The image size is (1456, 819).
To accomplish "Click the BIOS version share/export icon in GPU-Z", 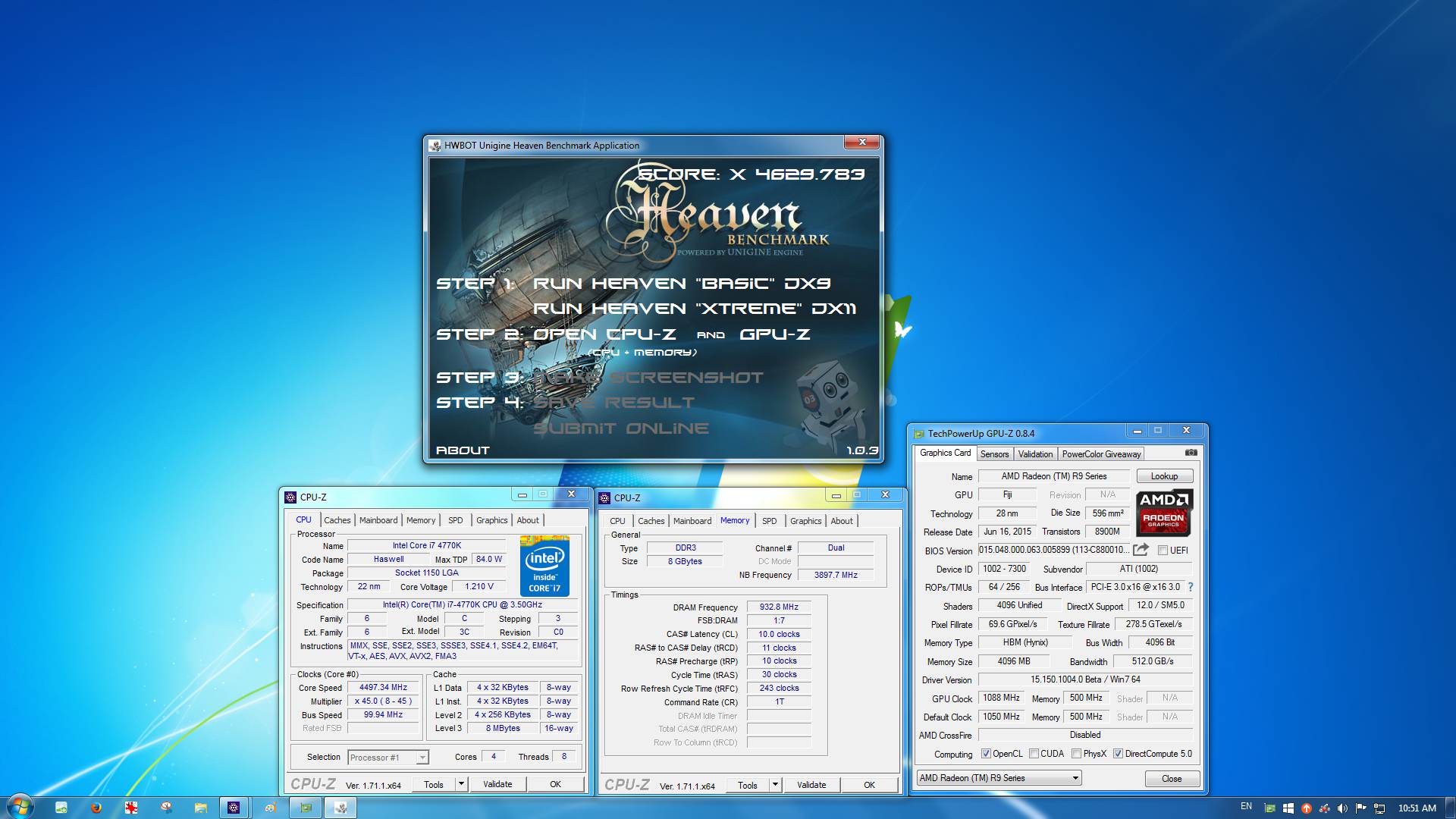I will coord(1141,550).
